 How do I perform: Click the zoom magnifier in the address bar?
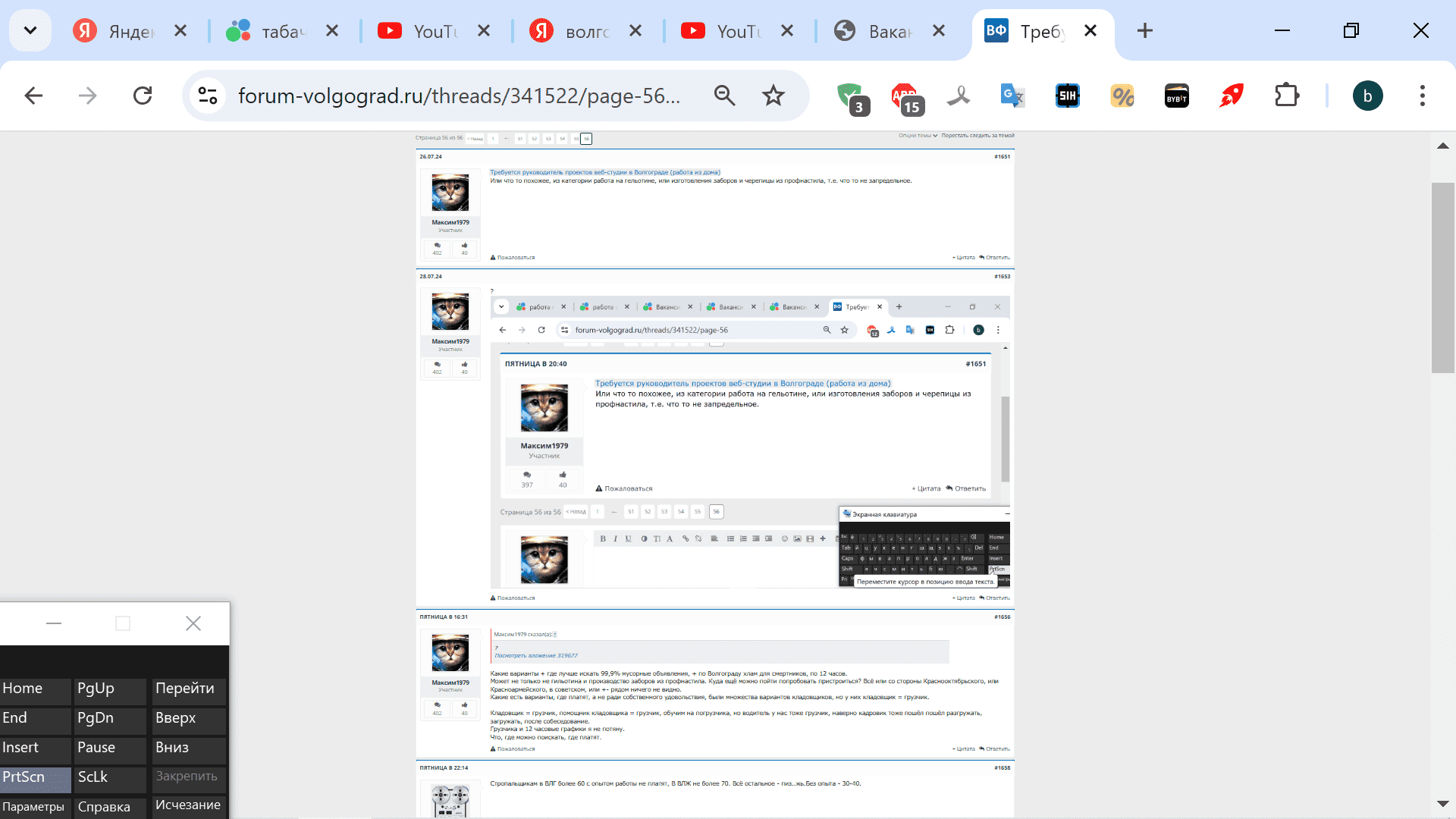click(x=724, y=96)
